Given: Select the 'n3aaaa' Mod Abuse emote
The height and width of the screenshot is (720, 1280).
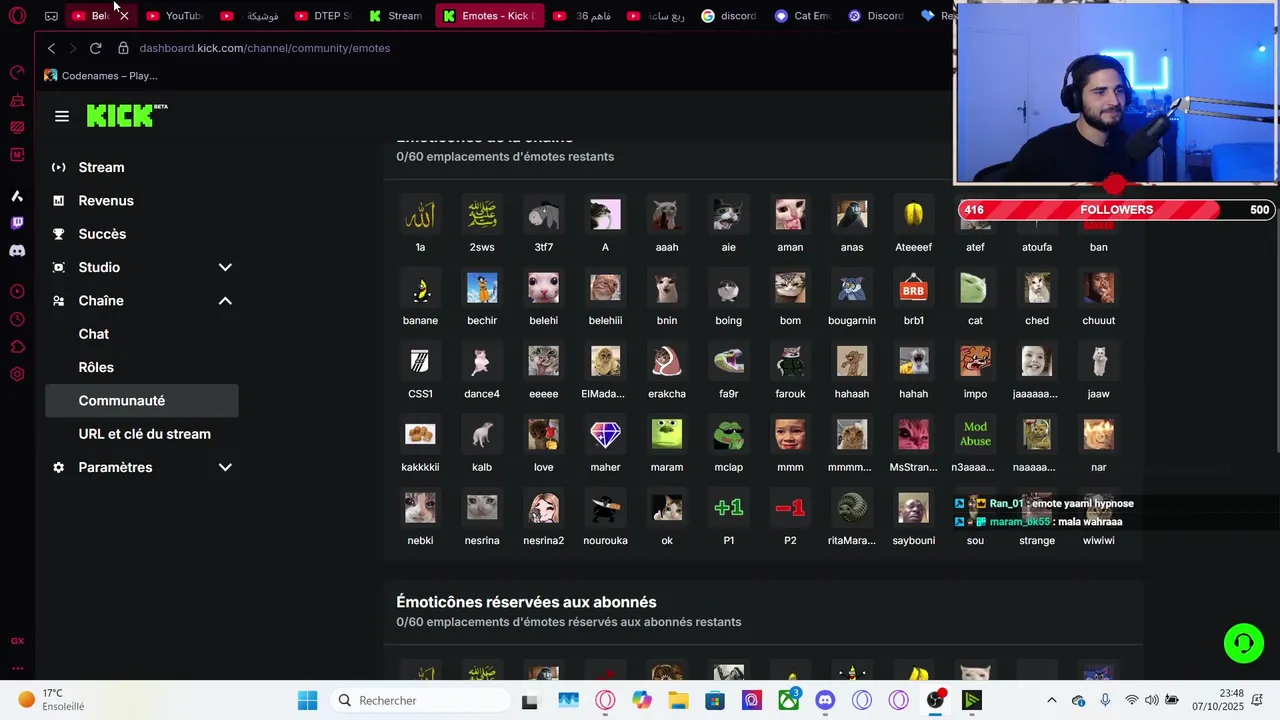Looking at the screenshot, I should tap(975, 434).
